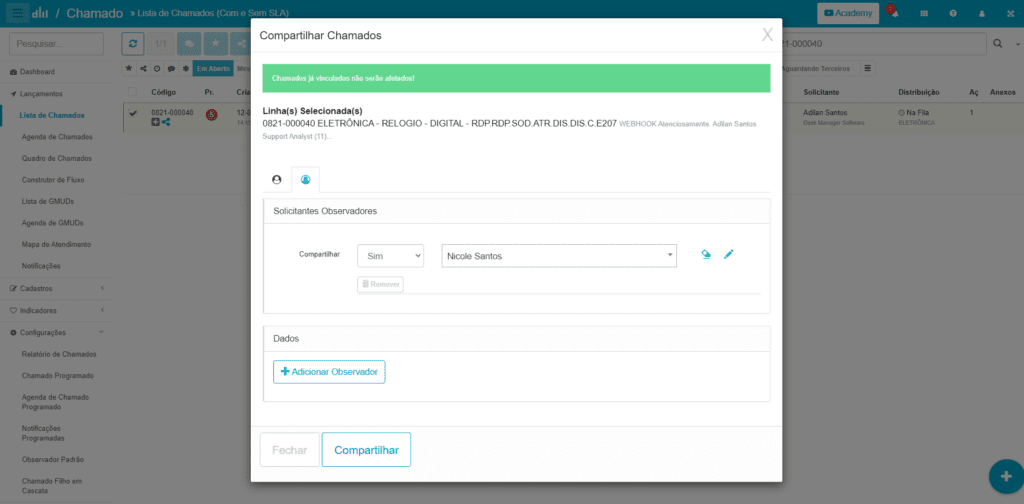Screen dimensions: 1024x504
Task: Tick the select-all checkbox in header
Action: coord(133,92)
